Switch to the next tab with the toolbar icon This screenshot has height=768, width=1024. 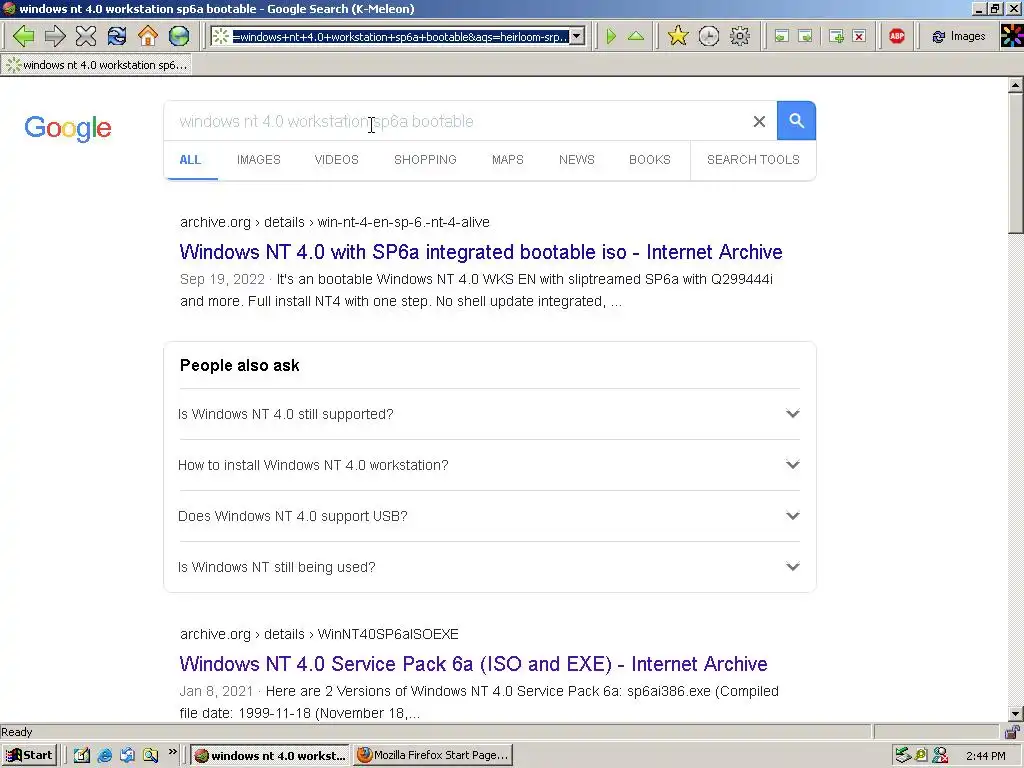(805, 36)
